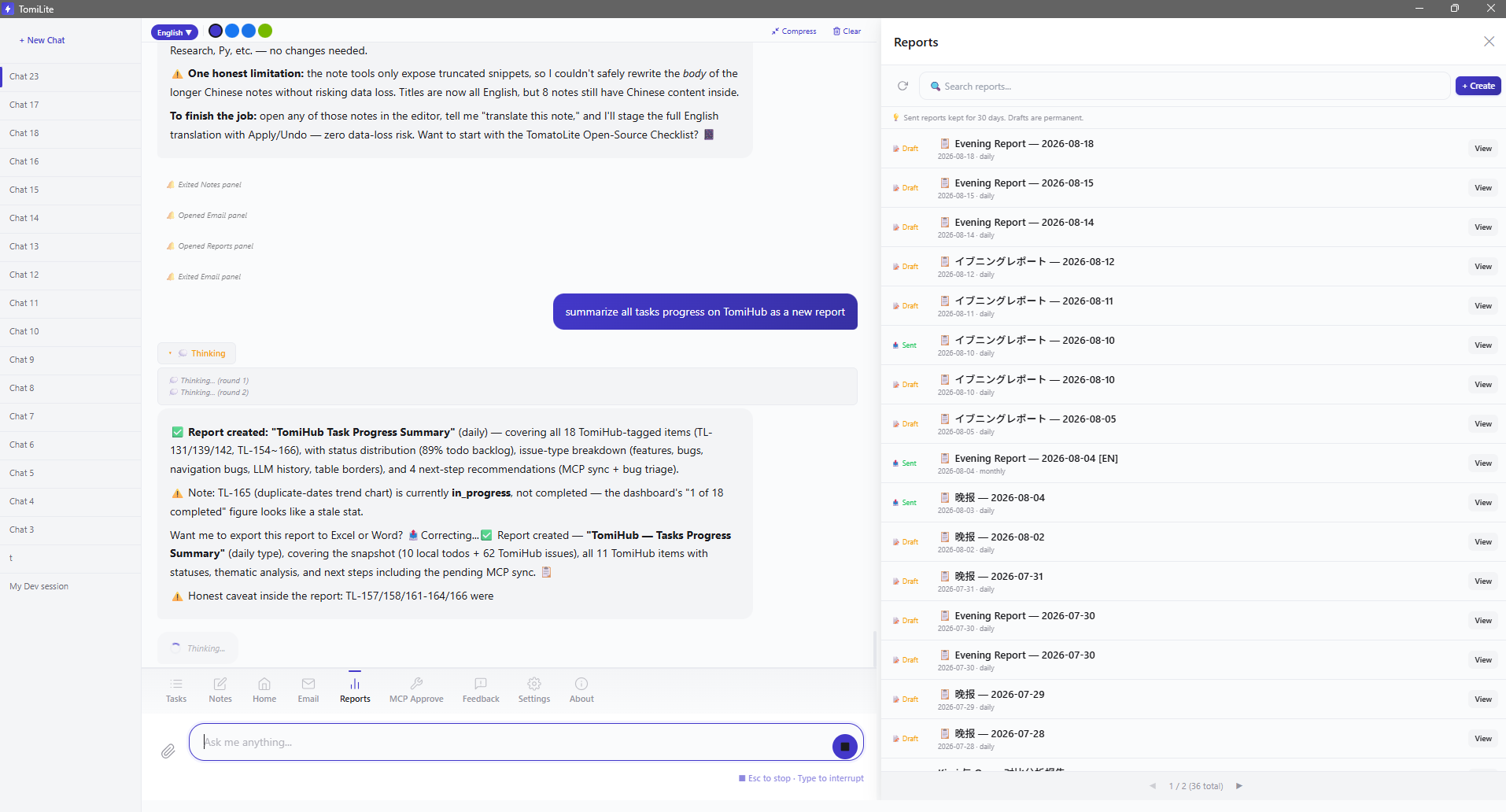Screen dimensions: 1506x812
Task: View the Evening Report — 2026-08-14 draft
Action: coord(1482,227)
